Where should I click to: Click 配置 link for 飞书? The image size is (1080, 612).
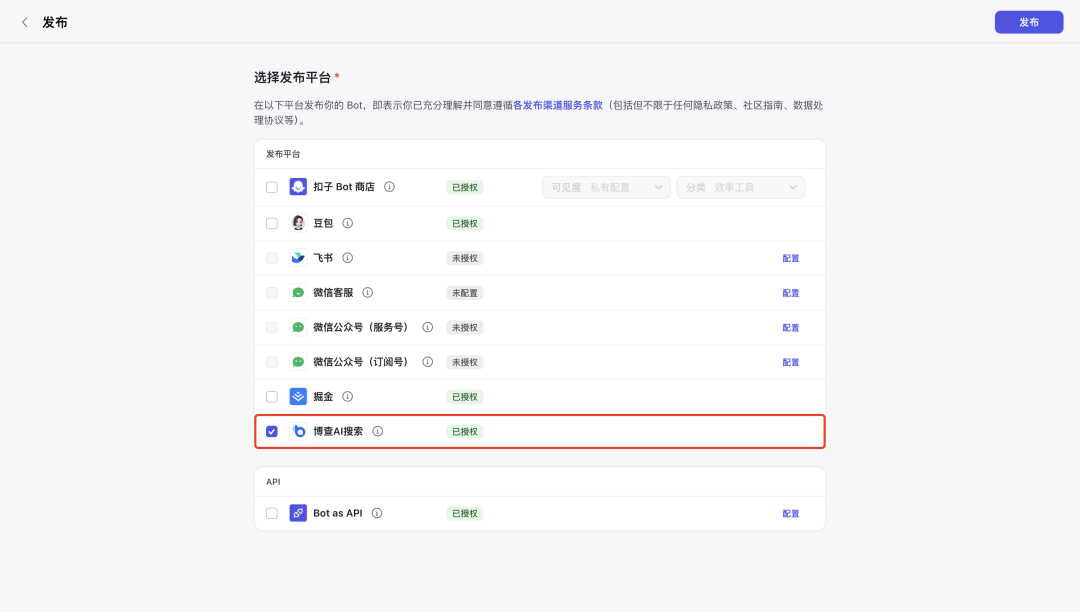[x=791, y=258]
